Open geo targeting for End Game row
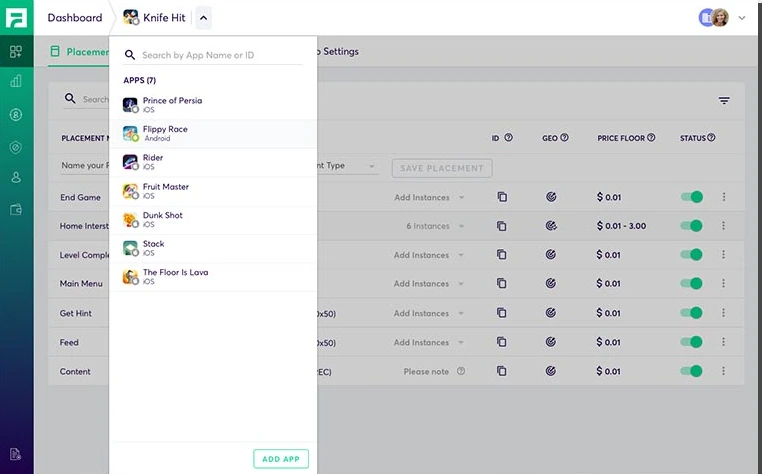The image size is (762, 474). [x=551, y=197]
